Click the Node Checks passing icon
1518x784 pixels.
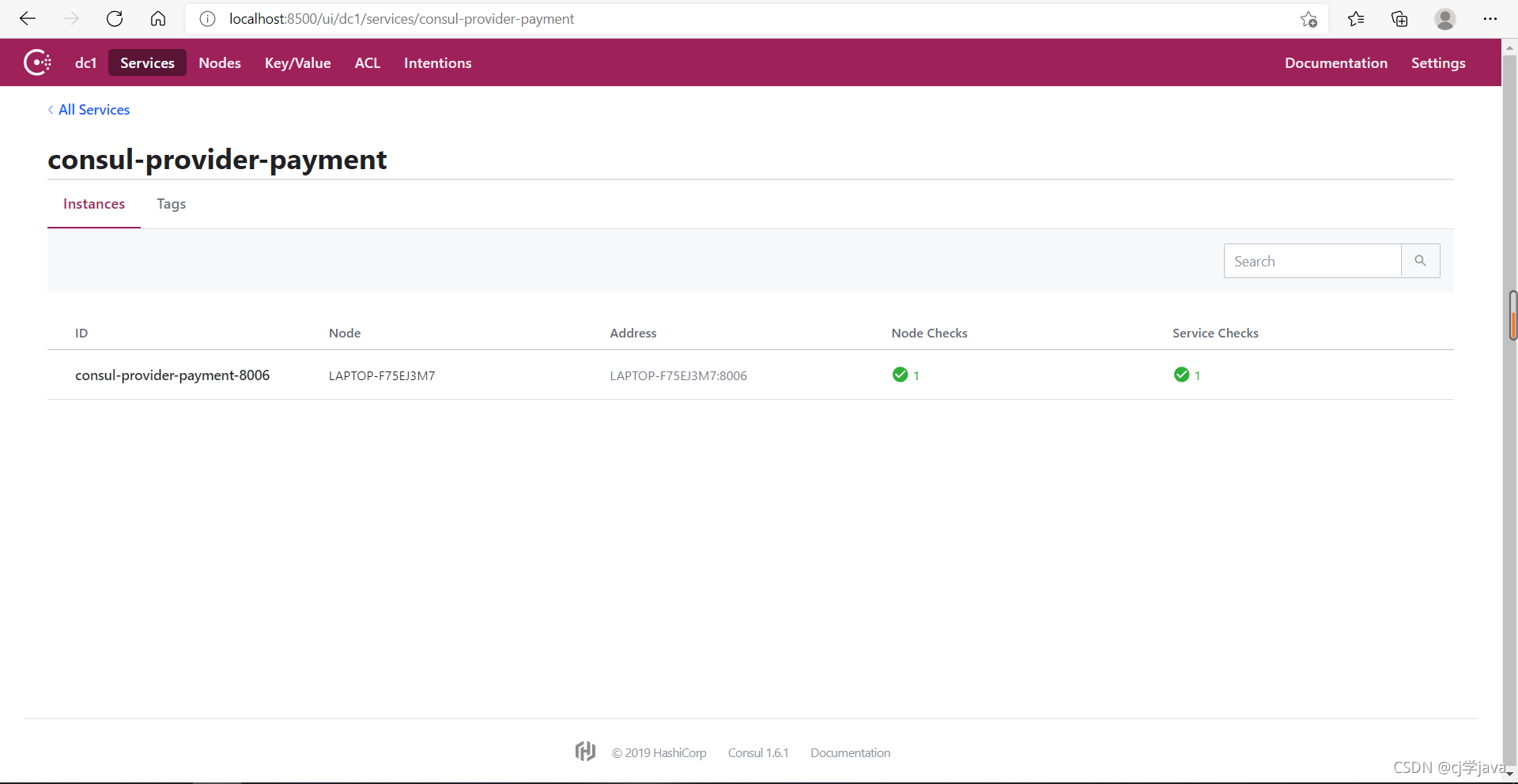tap(900, 375)
